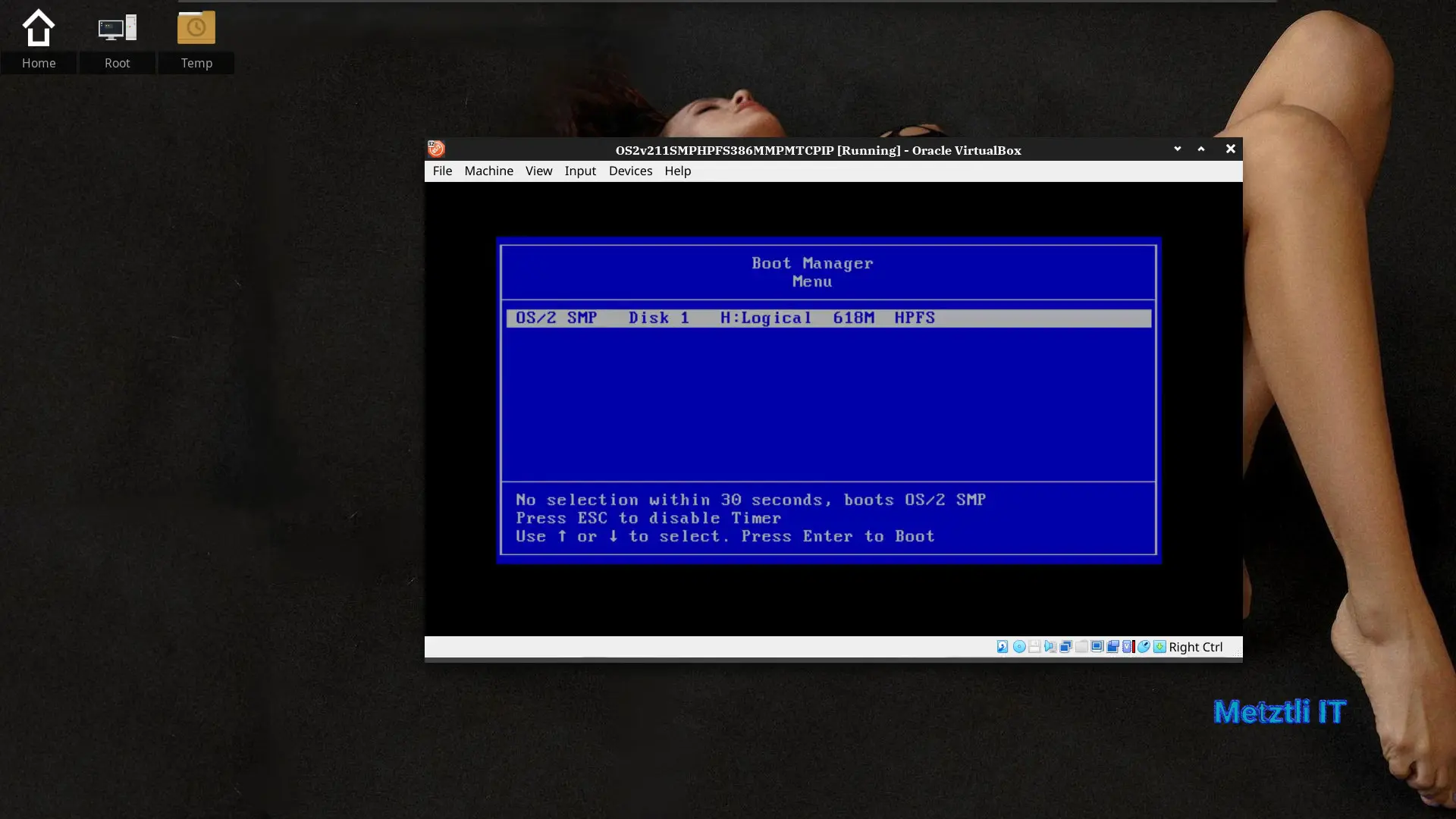Click the audio status icon
The height and width of the screenshot is (819, 1456).
(x=1050, y=647)
